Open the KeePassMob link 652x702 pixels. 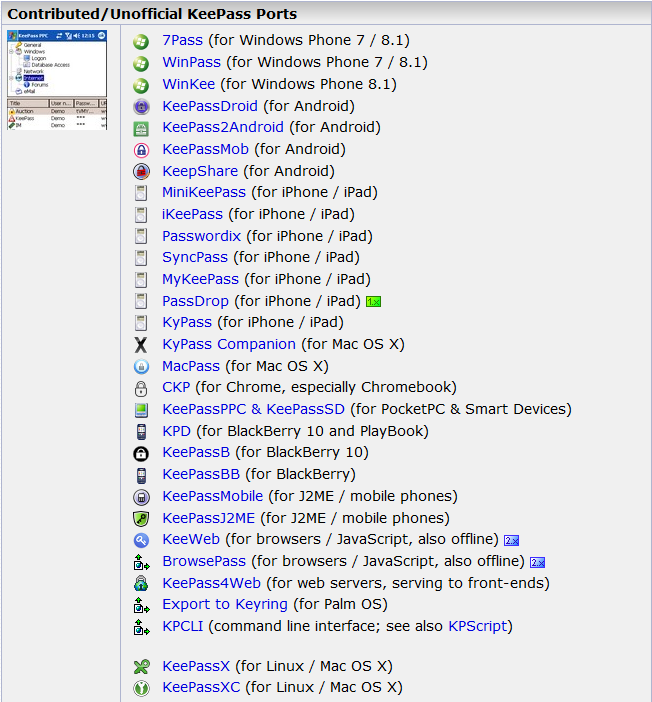point(205,149)
